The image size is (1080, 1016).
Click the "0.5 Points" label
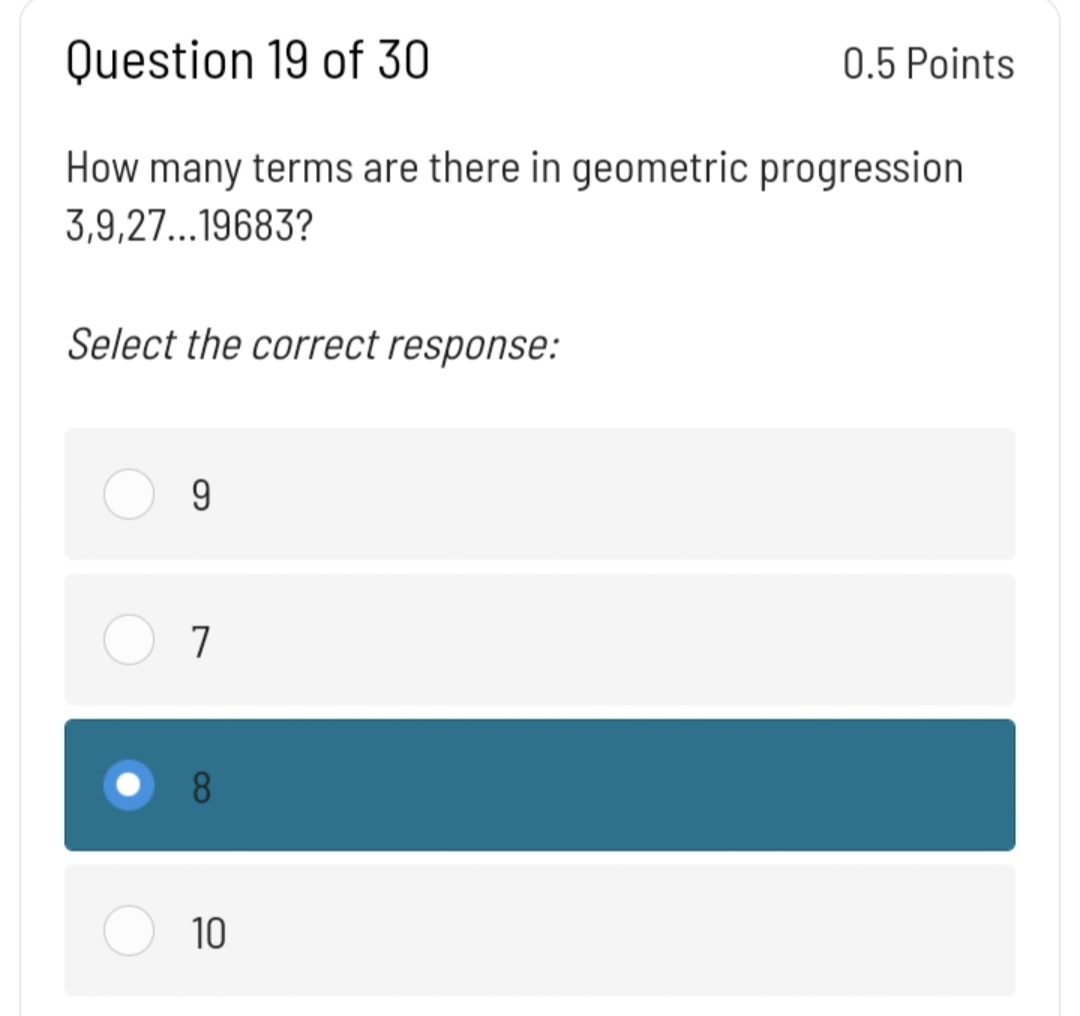pyautogui.click(x=928, y=65)
